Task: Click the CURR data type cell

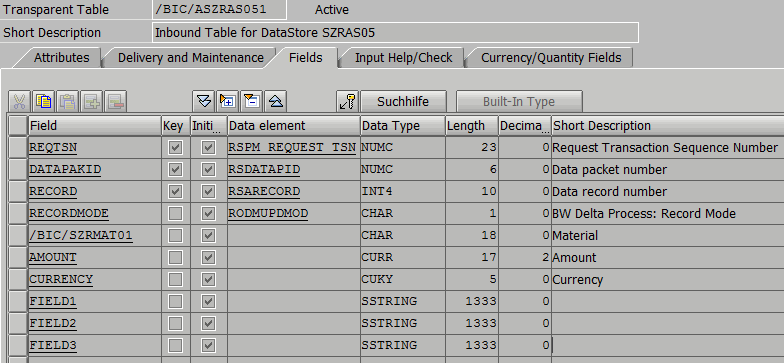Action: 402,258
